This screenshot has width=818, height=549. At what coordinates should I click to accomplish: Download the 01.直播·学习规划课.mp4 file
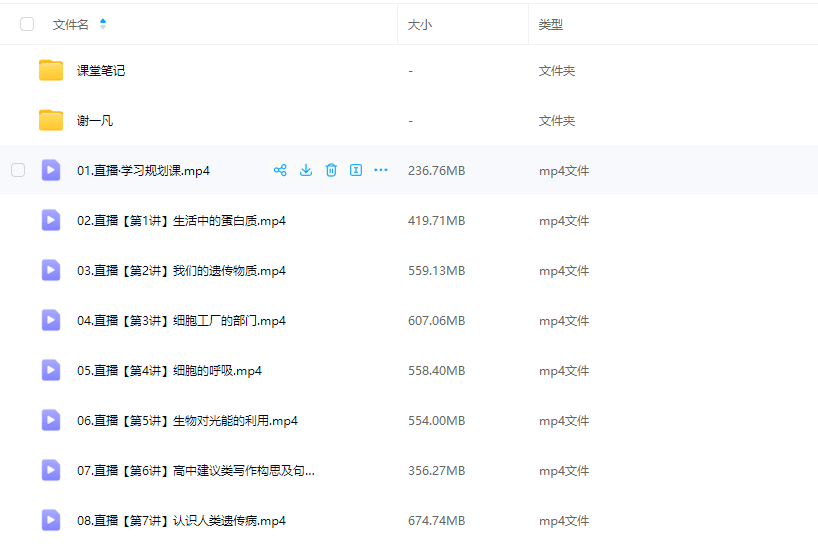tap(306, 170)
